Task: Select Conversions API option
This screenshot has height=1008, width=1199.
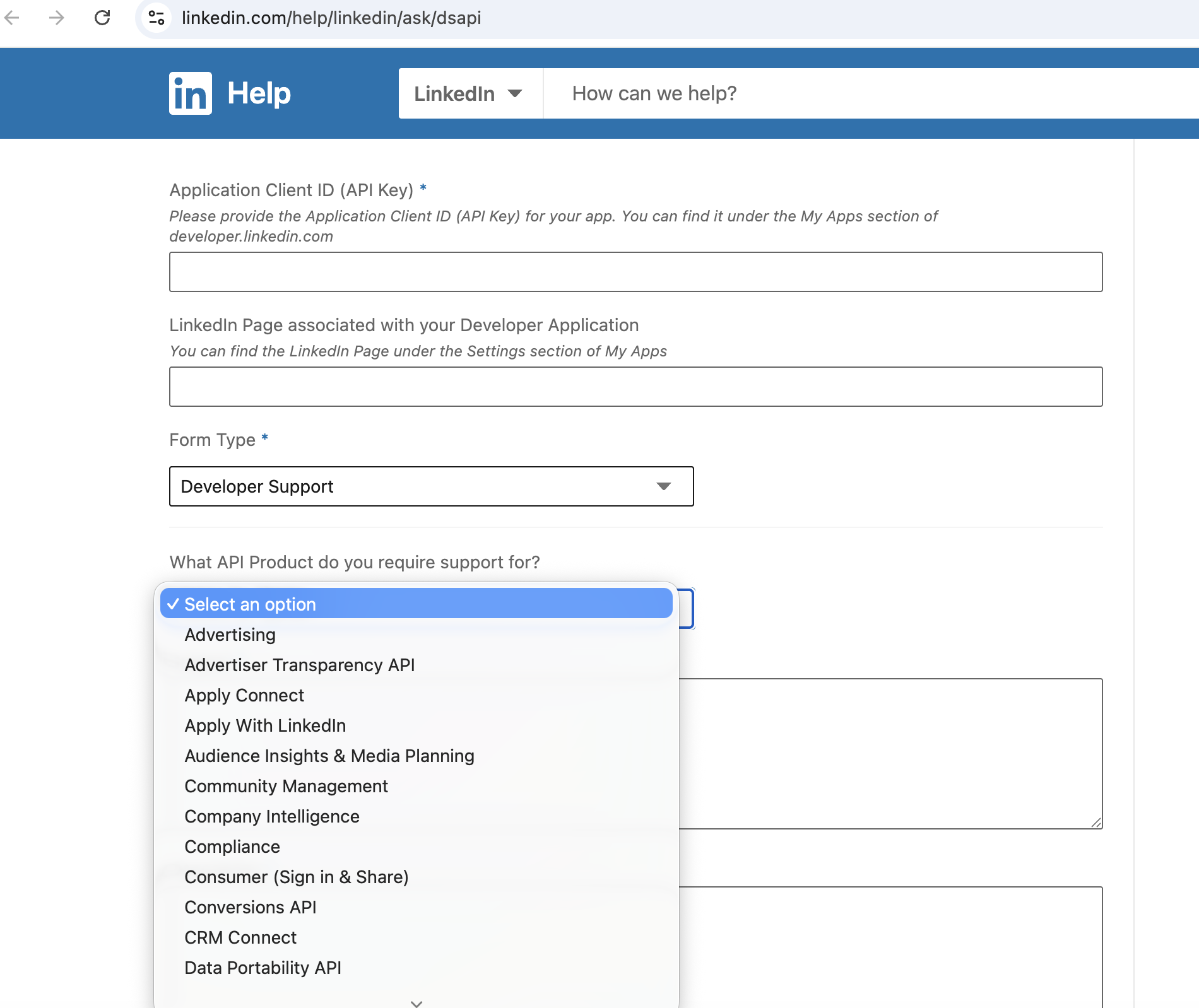Action: tap(416, 907)
